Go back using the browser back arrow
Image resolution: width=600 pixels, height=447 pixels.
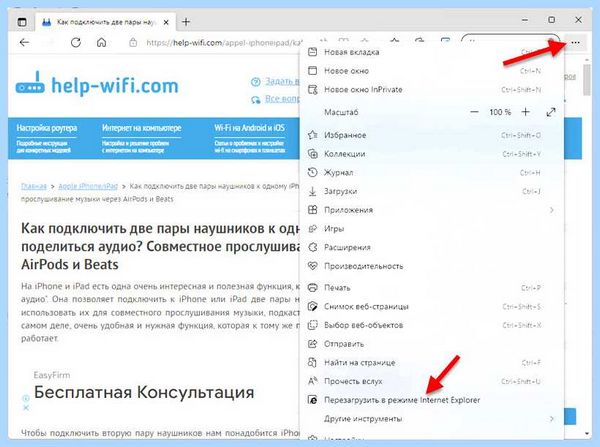pos(24,42)
